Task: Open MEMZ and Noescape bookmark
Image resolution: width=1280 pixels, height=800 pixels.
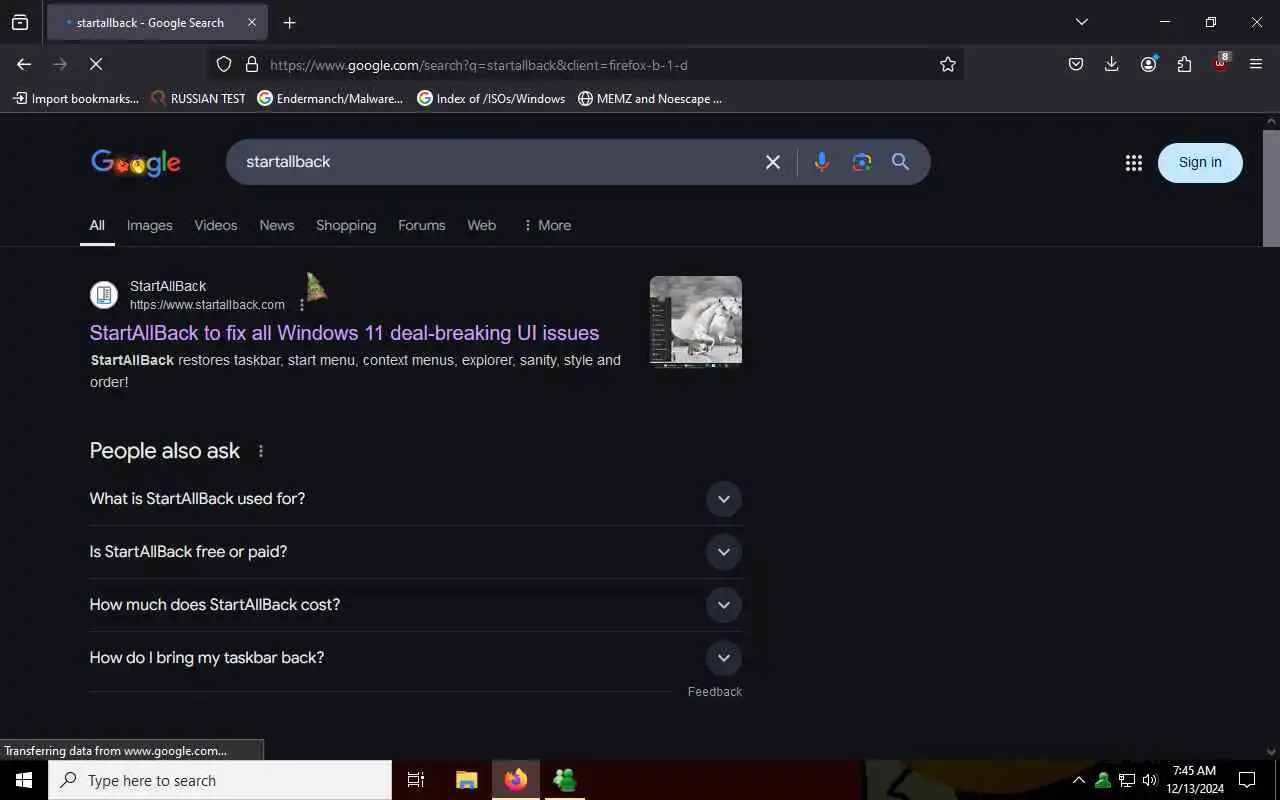Action: (650, 98)
